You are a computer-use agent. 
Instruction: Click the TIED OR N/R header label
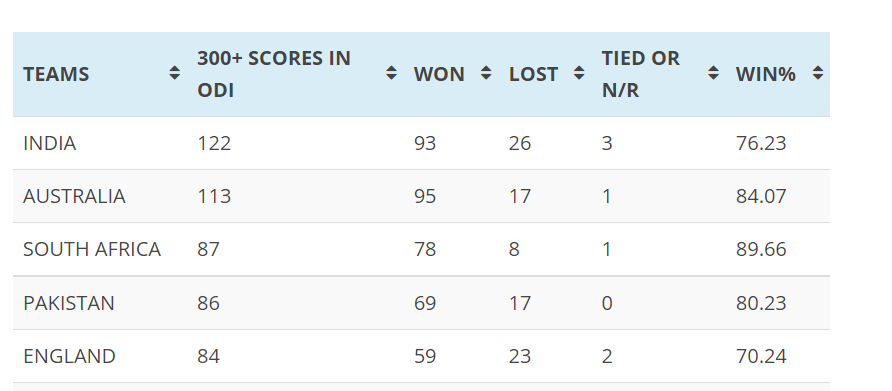[x=641, y=74]
